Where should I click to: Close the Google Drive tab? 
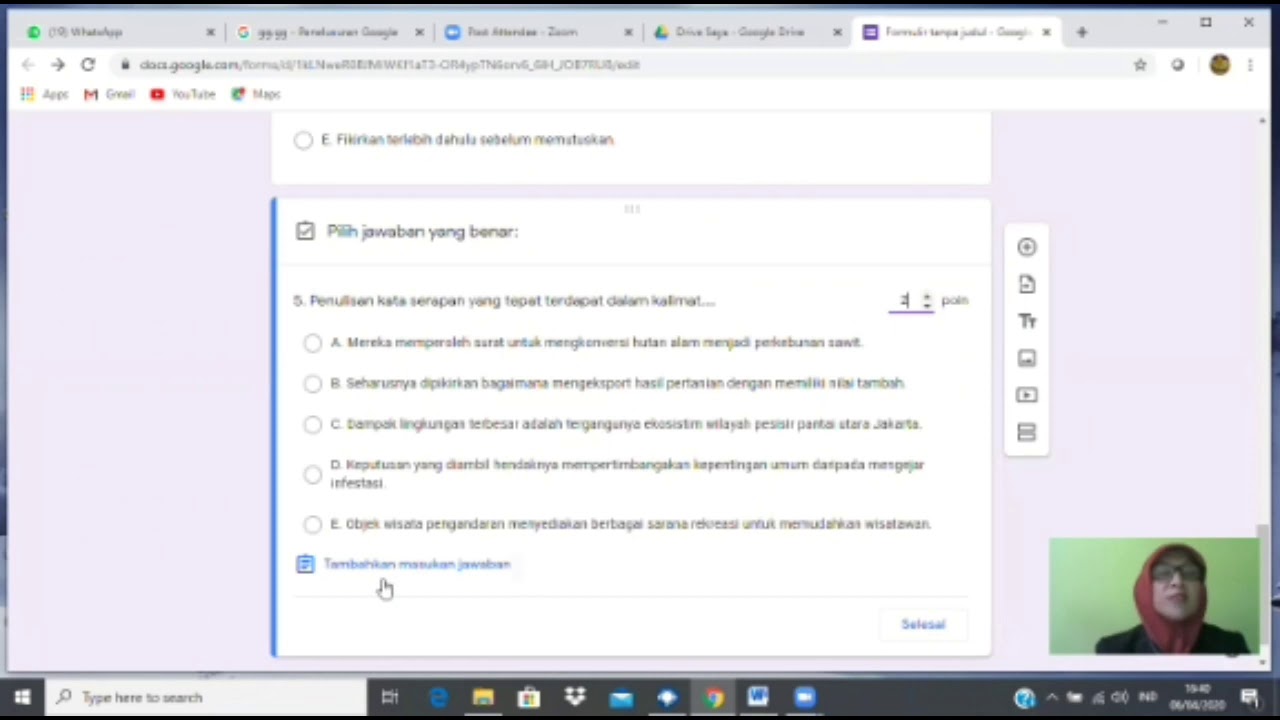click(x=837, y=32)
